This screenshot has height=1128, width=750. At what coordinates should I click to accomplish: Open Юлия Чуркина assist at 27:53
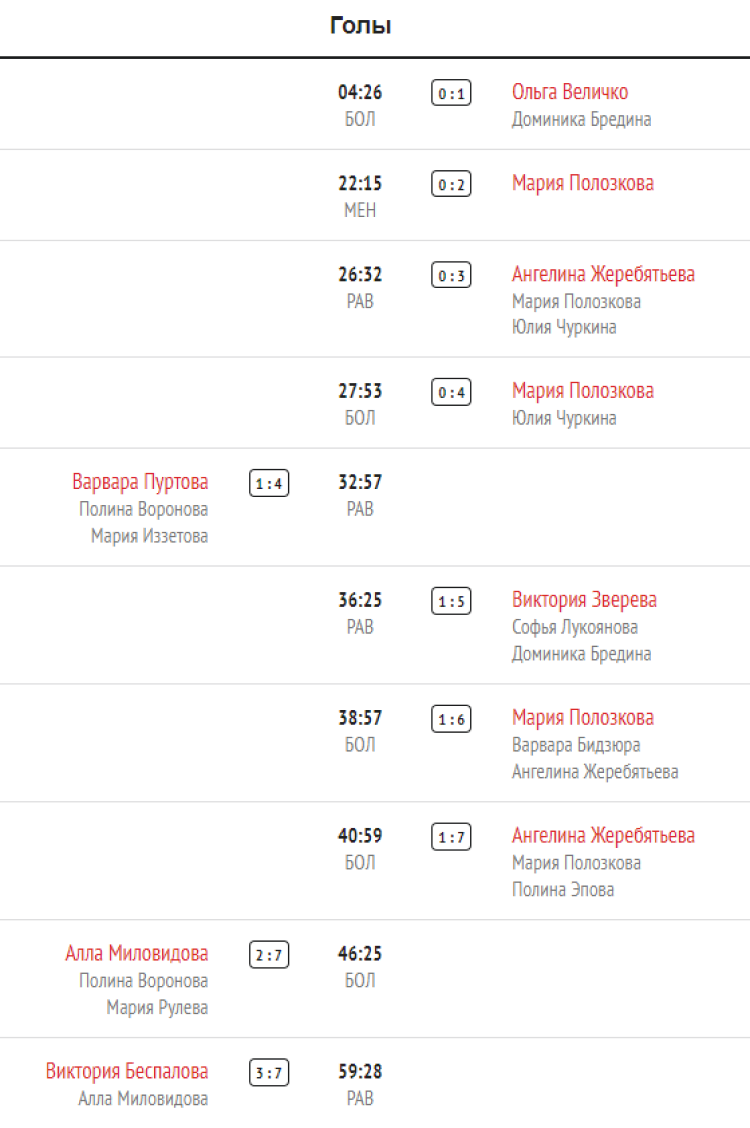(x=564, y=418)
